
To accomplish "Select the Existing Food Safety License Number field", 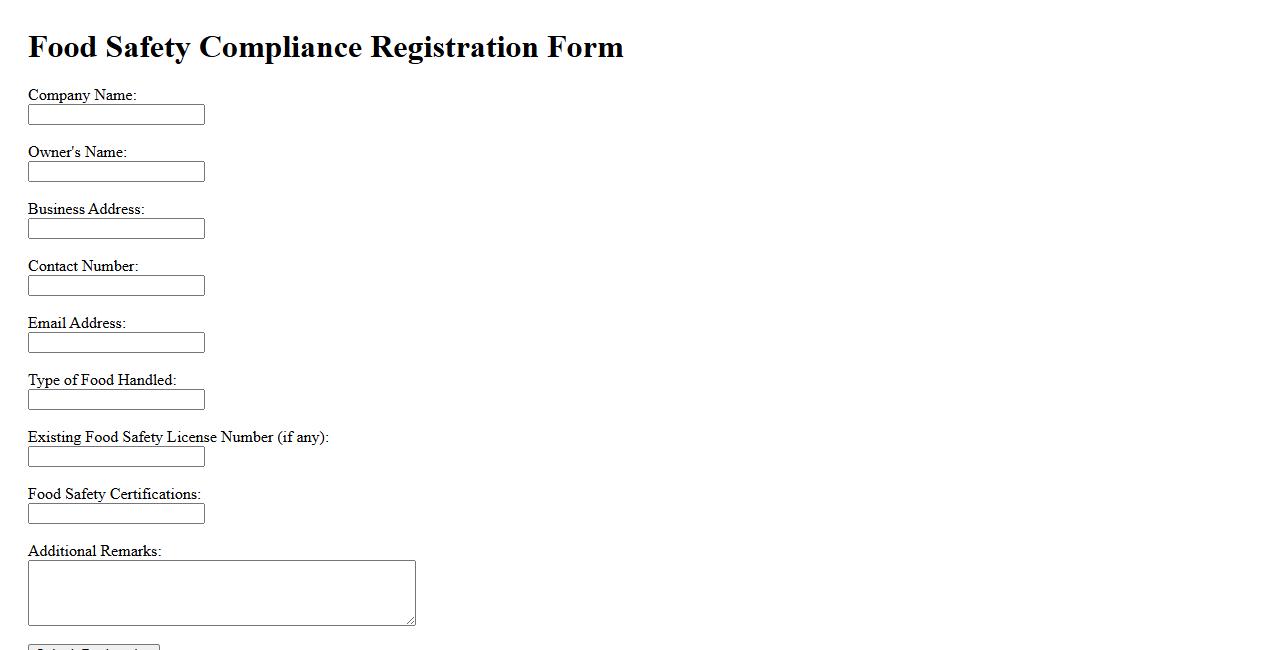I will pos(116,457).
